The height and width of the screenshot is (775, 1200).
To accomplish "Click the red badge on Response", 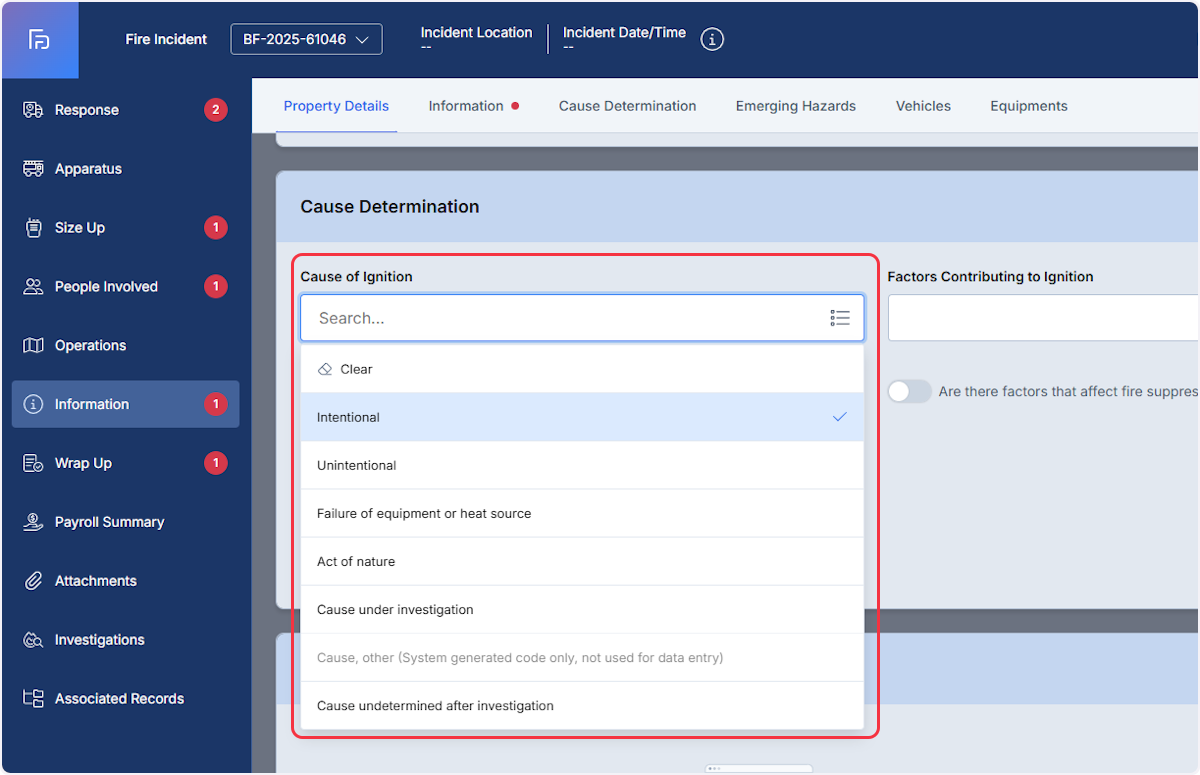I will 215,110.
